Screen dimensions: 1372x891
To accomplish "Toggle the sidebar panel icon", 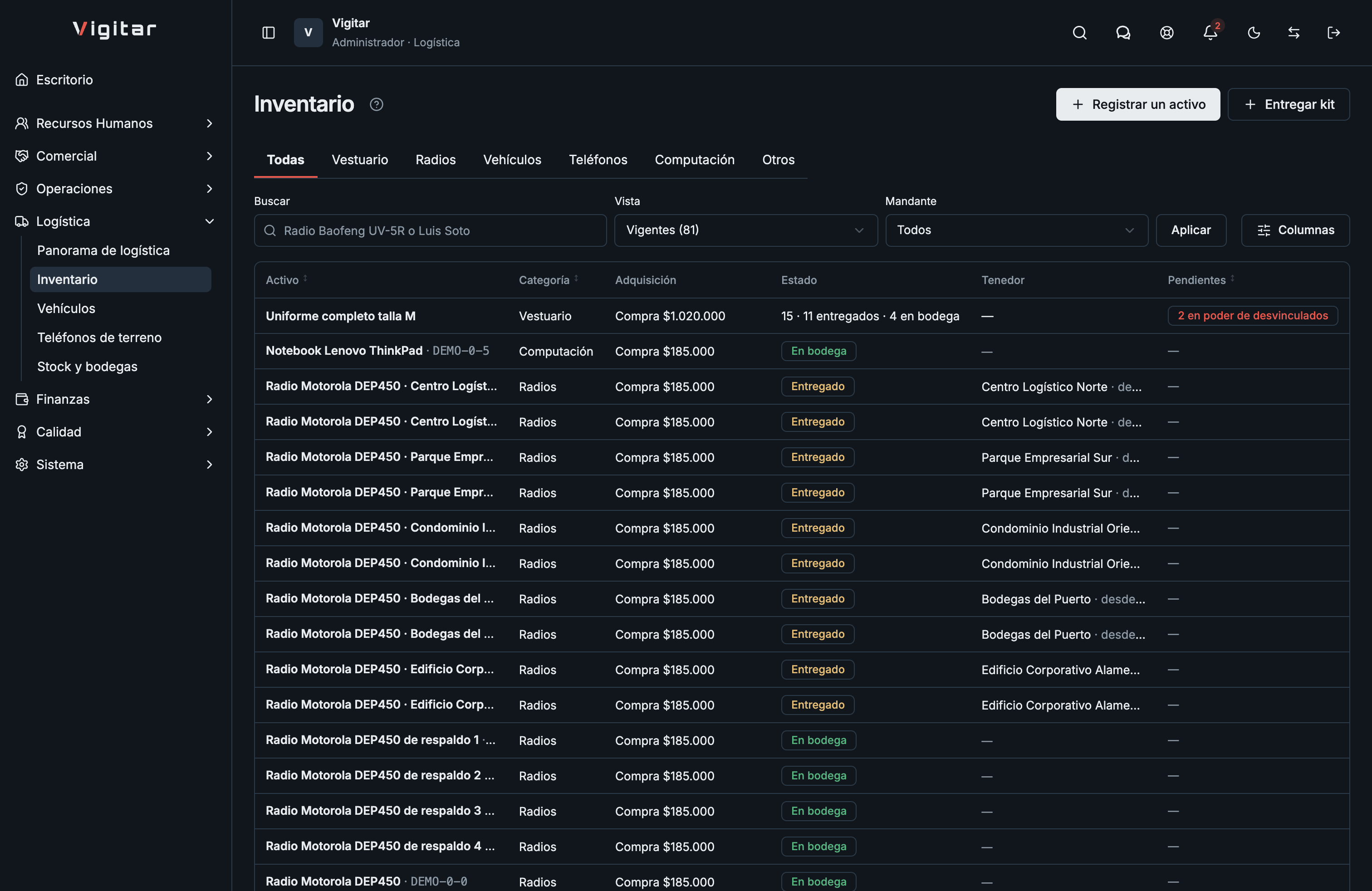I will click(x=269, y=33).
